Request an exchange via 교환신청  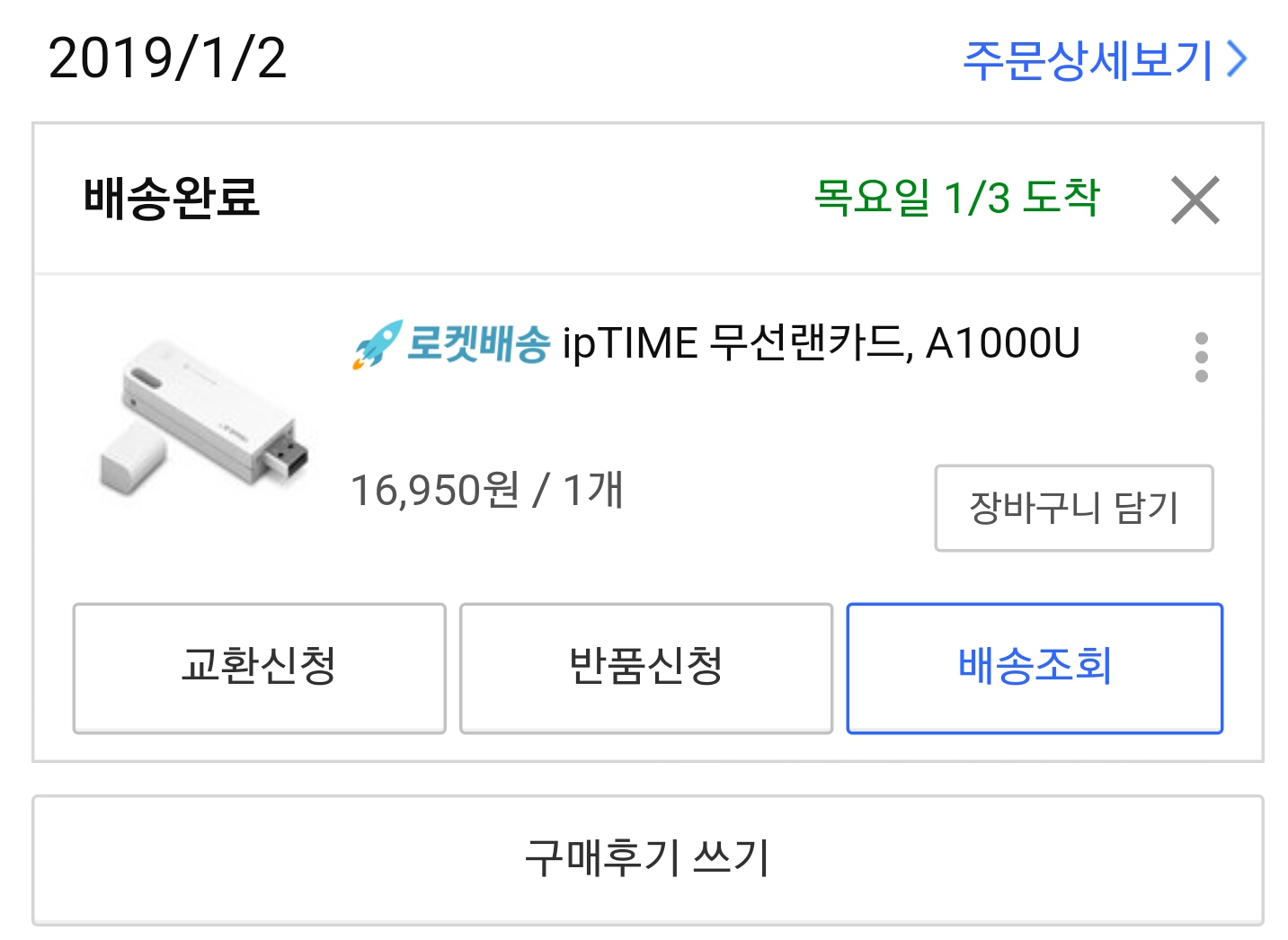[259, 668]
